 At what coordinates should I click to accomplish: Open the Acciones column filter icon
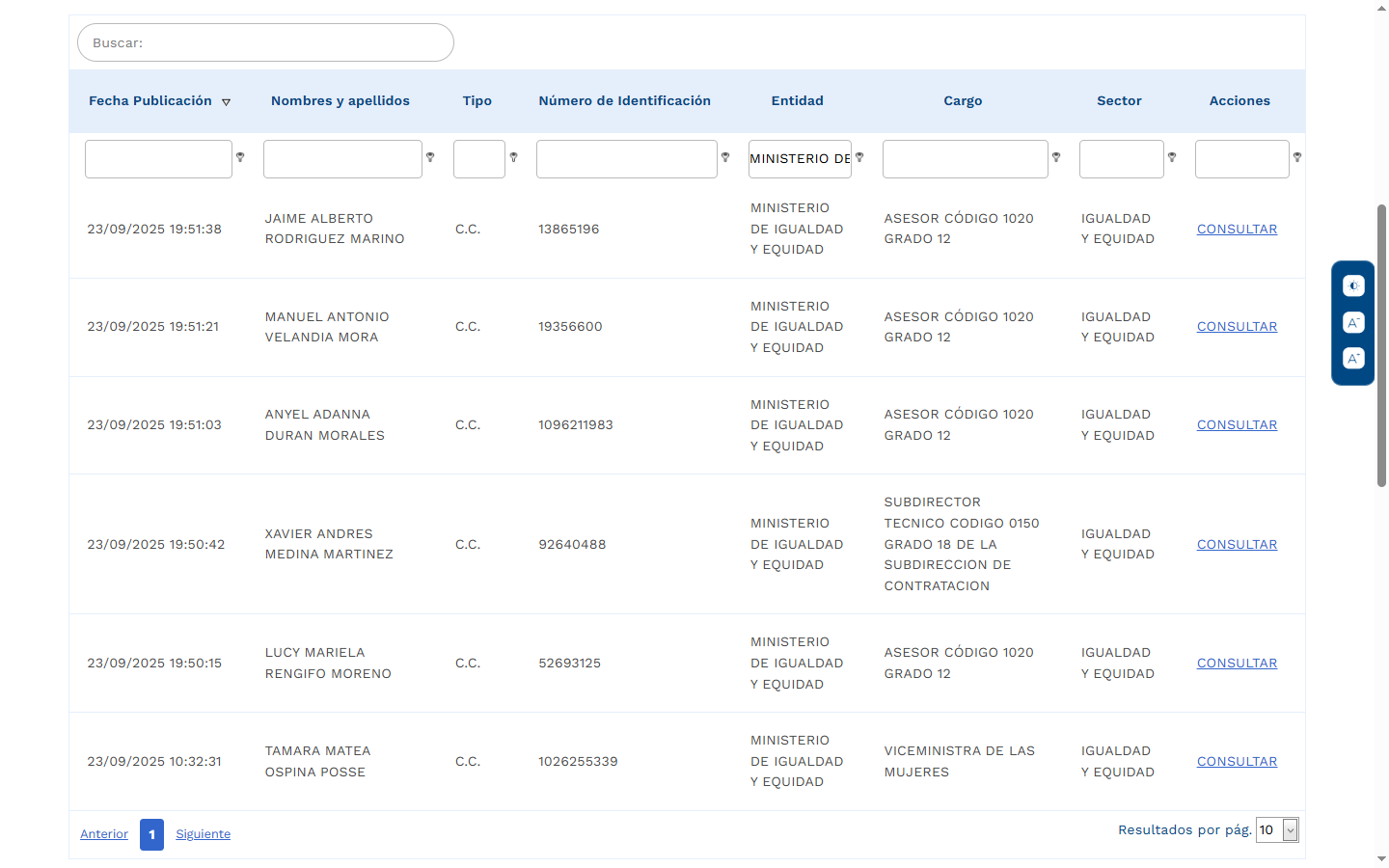(x=1297, y=157)
